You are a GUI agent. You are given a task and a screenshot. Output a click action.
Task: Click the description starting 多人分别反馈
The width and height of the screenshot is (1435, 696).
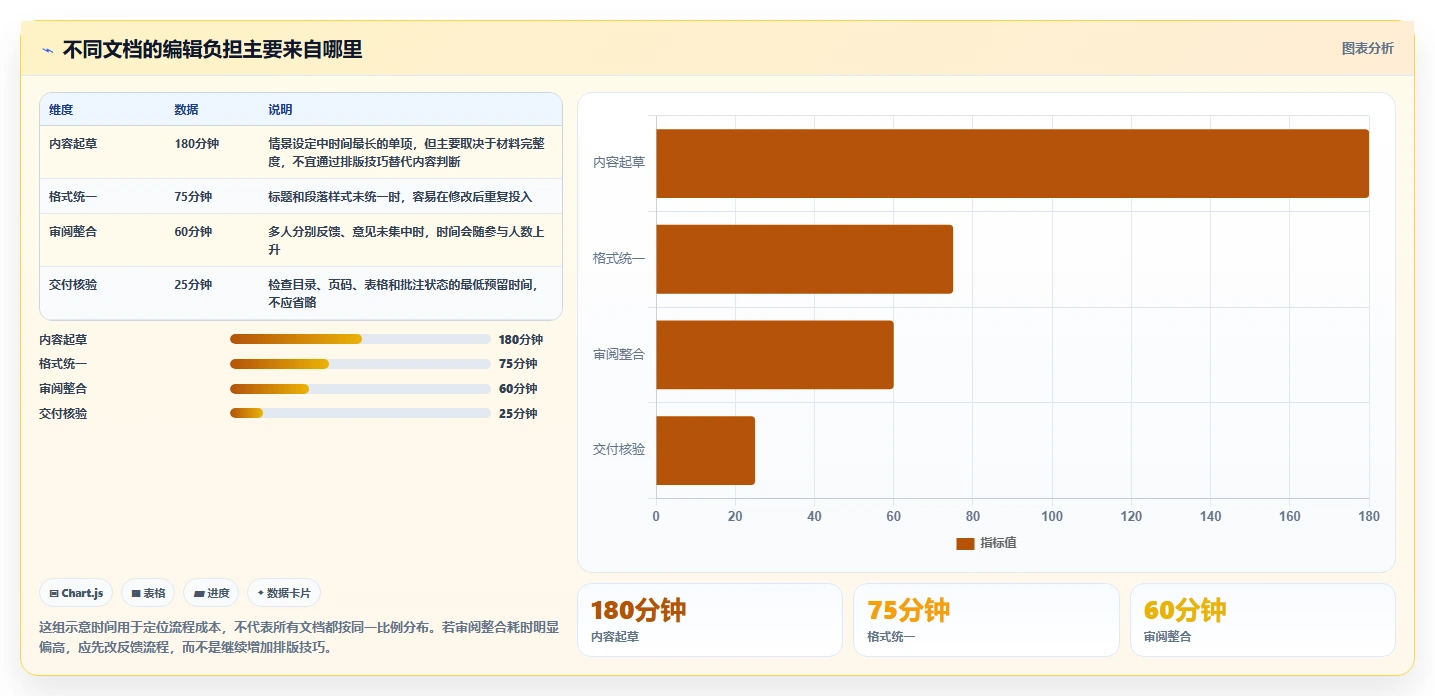point(407,241)
